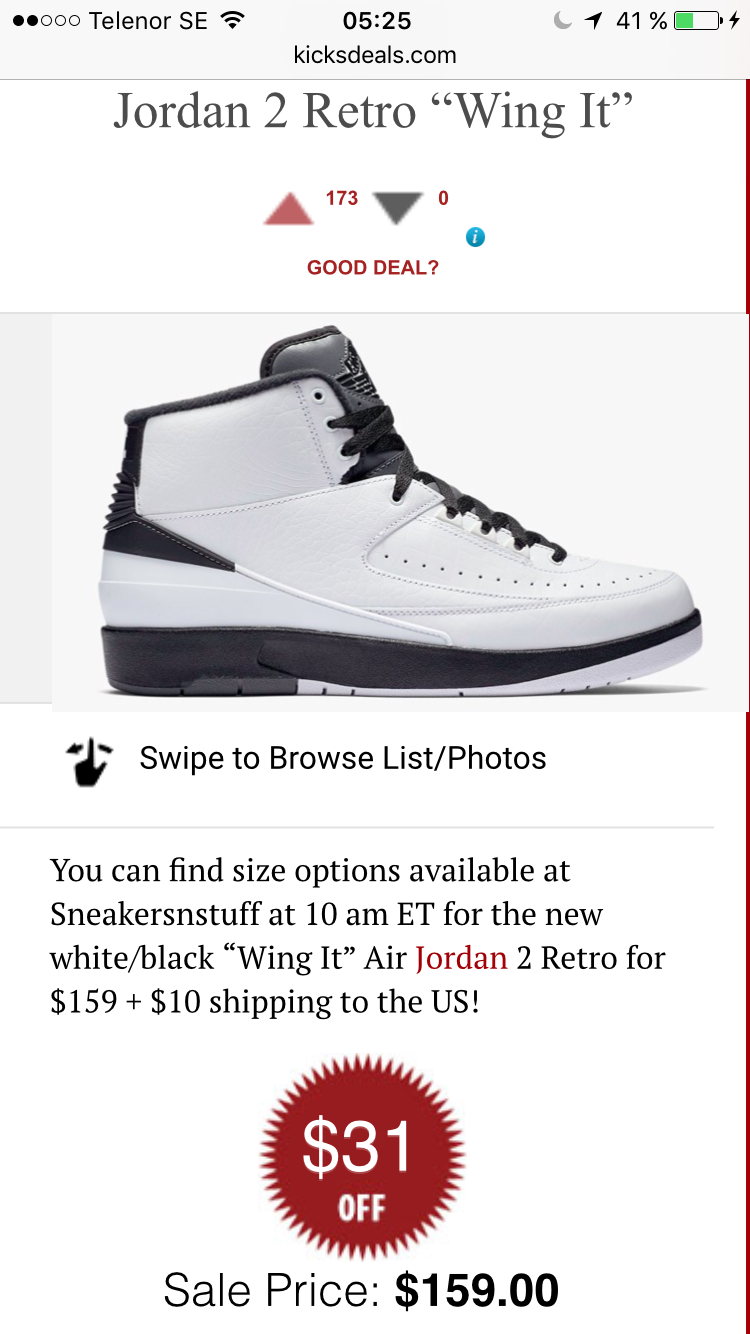The width and height of the screenshot is (750, 1334).
Task: Tap the 05:25 clock in status bar
Action: pyautogui.click(x=377, y=20)
